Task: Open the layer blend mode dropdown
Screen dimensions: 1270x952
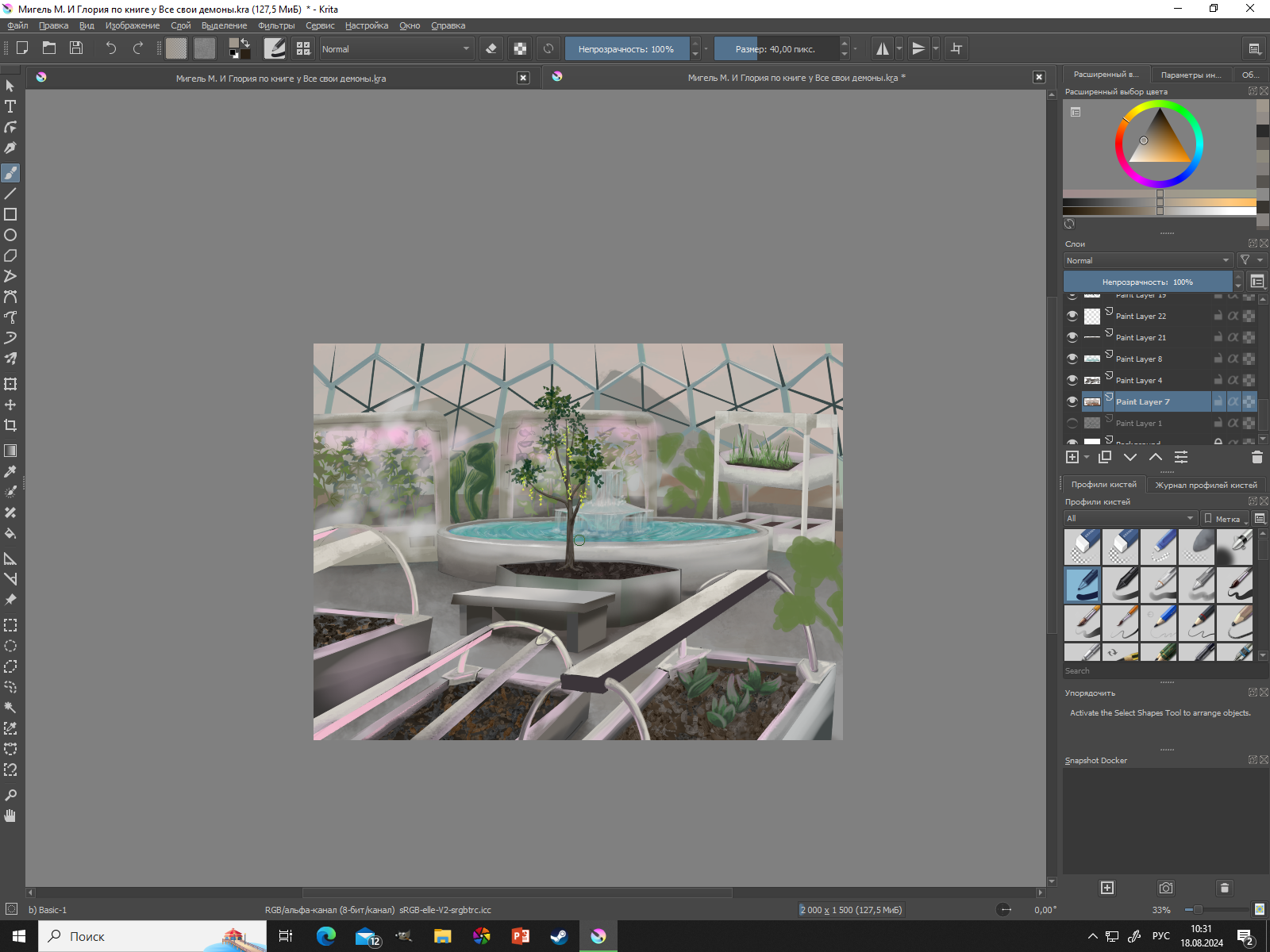Action: pyautogui.click(x=1148, y=260)
